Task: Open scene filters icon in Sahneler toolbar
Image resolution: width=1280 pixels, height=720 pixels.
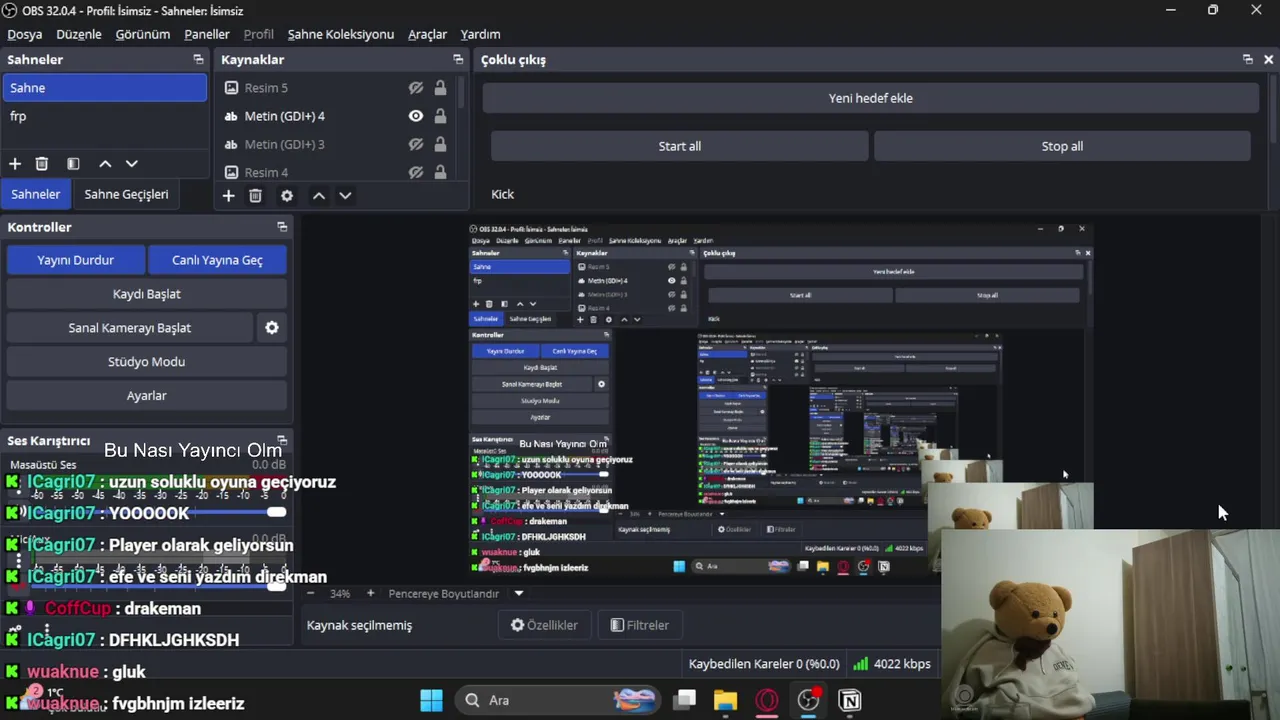Action: (73, 164)
